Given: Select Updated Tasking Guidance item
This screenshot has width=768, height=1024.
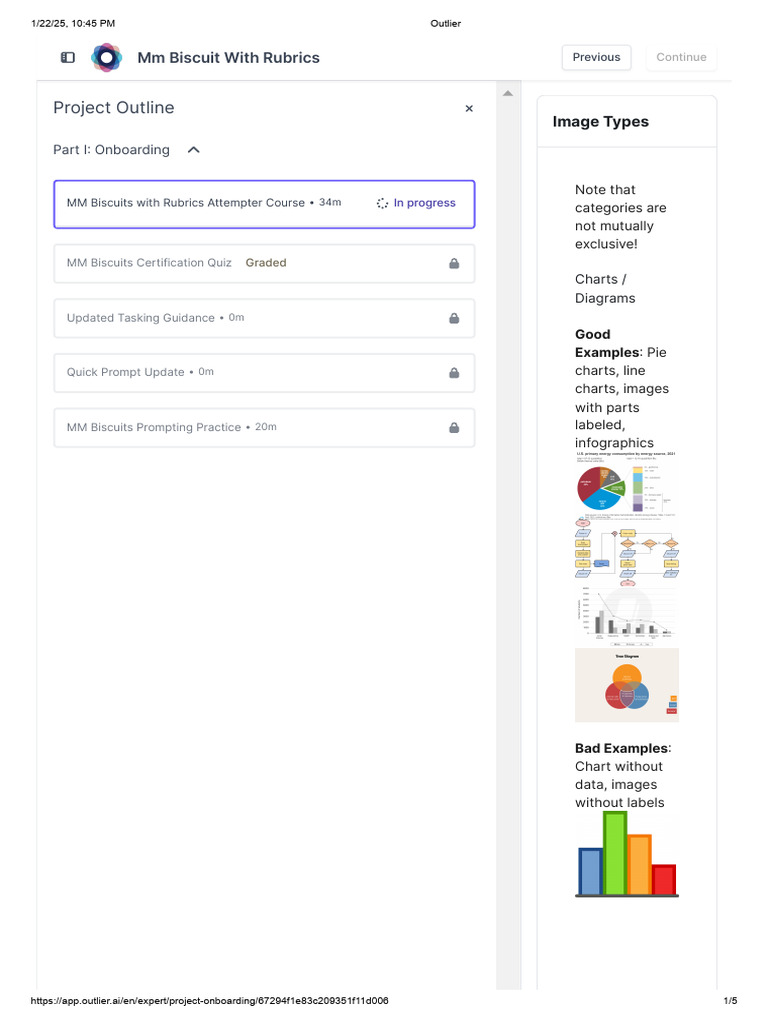Looking at the screenshot, I should [141, 318].
